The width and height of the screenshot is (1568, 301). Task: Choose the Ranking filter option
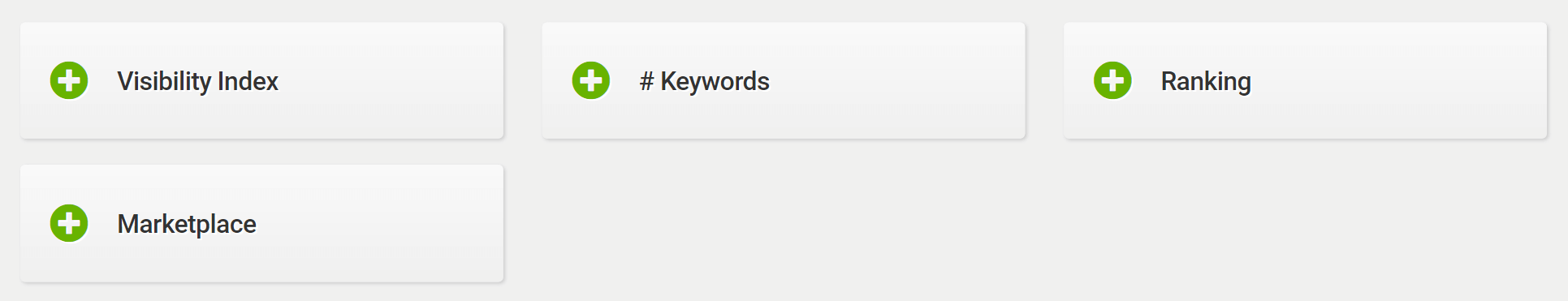pos(1305,80)
